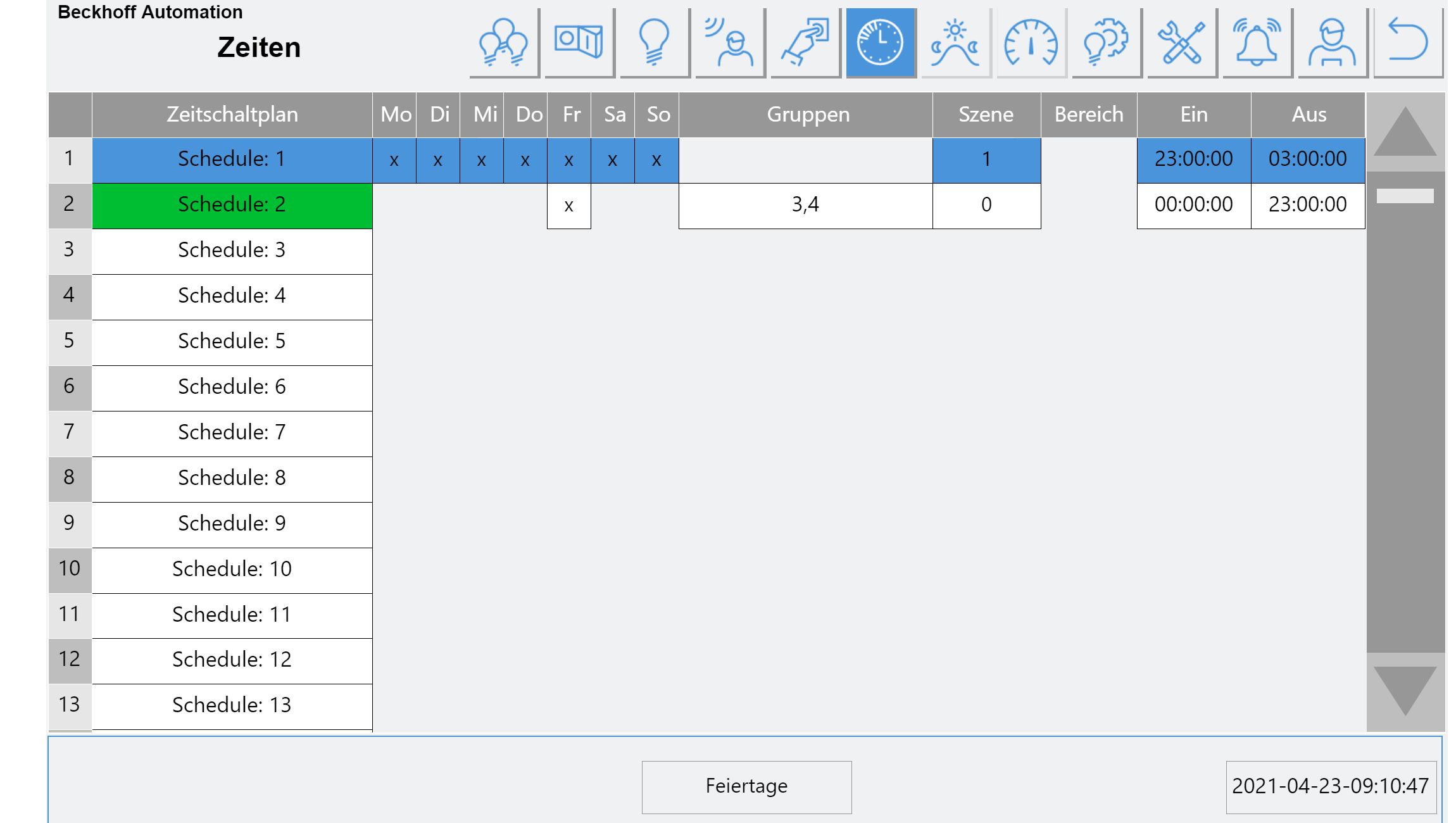Open the presence sensor person icon page

pyautogui.click(x=730, y=42)
